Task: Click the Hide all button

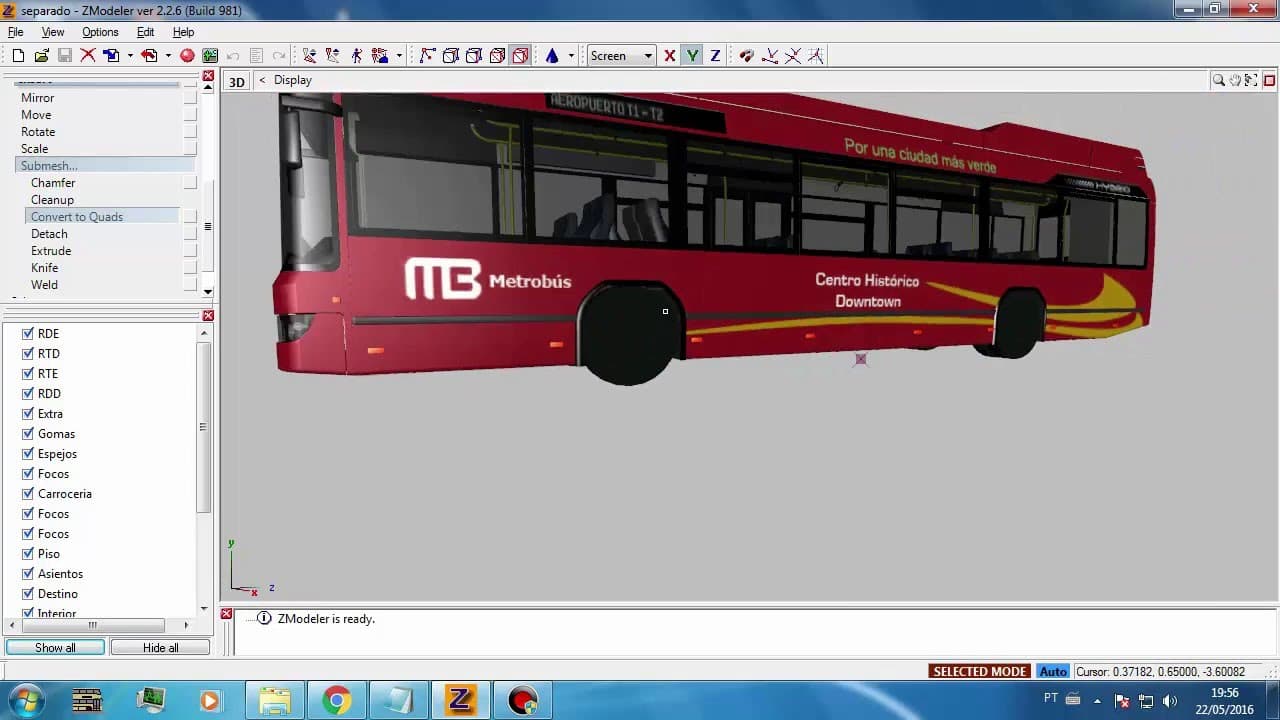Action: (x=160, y=648)
